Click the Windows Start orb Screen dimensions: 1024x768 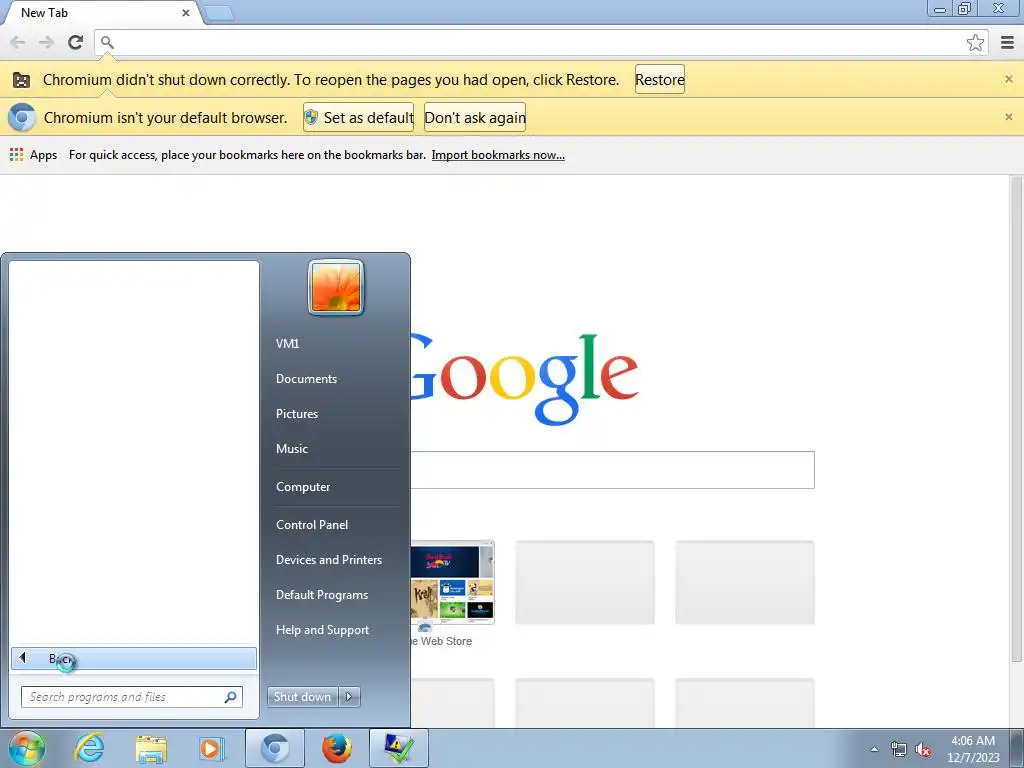(26, 748)
